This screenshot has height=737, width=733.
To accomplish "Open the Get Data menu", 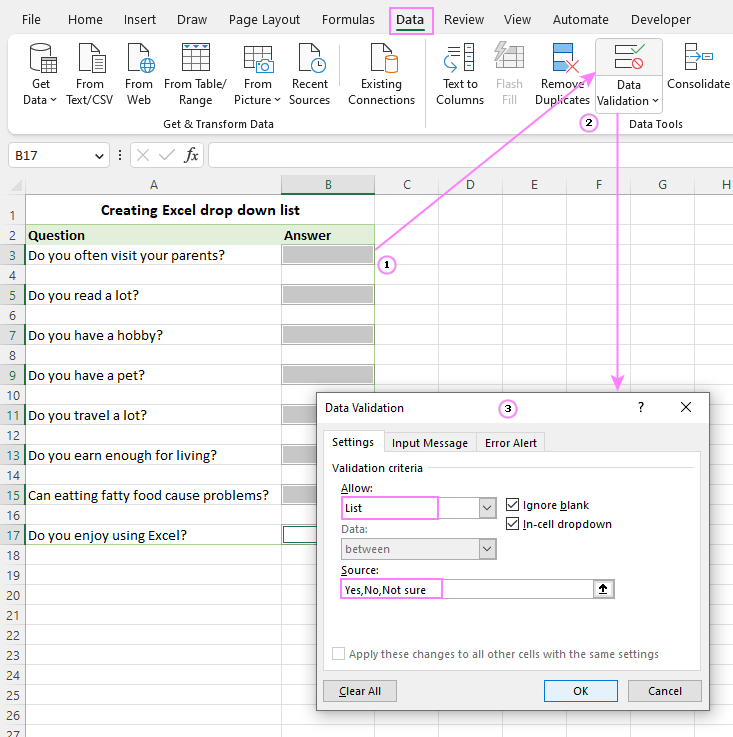I will click(x=41, y=75).
